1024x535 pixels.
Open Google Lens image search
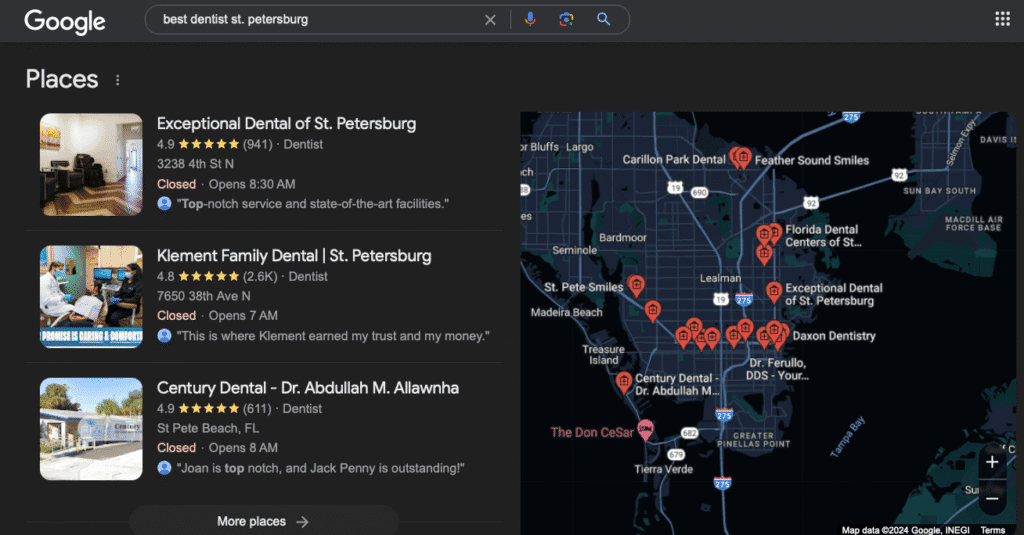pos(566,20)
